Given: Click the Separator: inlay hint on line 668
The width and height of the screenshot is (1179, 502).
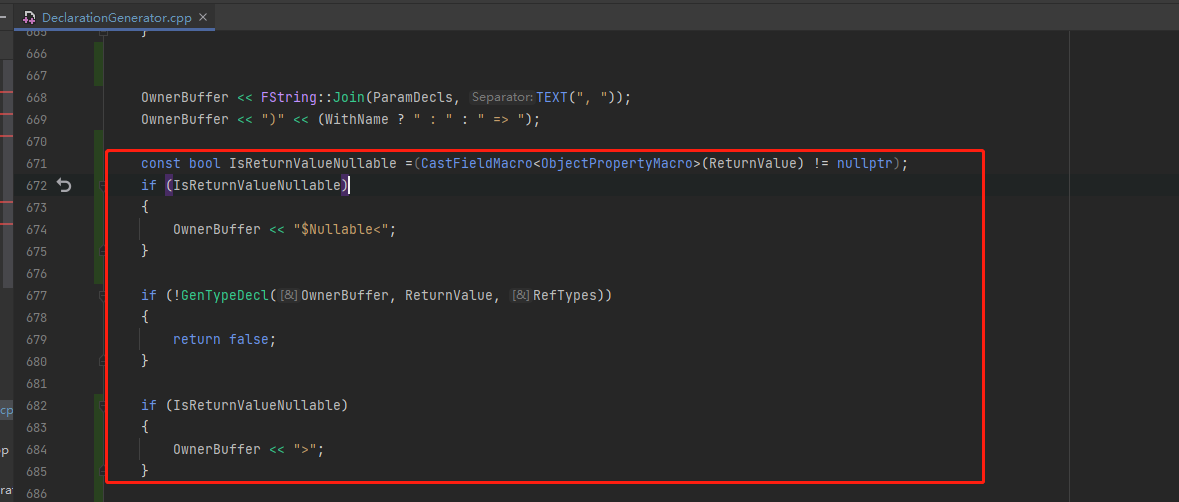Looking at the screenshot, I should [502, 98].
